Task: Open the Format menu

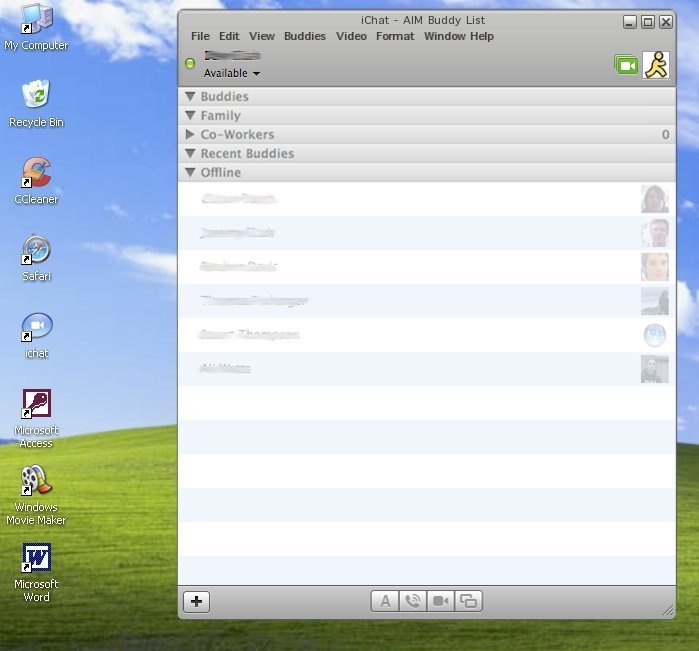Action: click(x=395, y=36)
